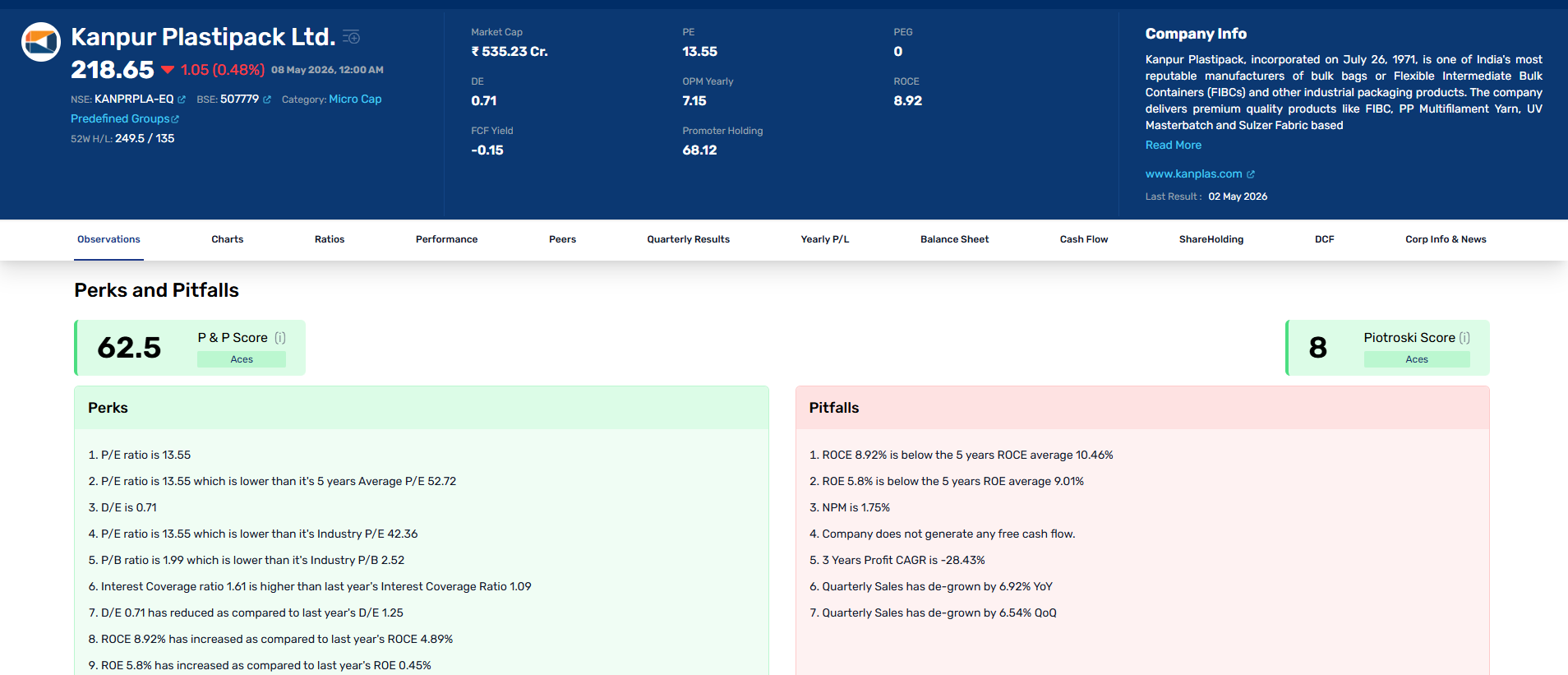Select the OPM Yearly value 7.15
The width and height of the screenshot is (1568, 675).
pyautogui.click(x=694, y=100)
